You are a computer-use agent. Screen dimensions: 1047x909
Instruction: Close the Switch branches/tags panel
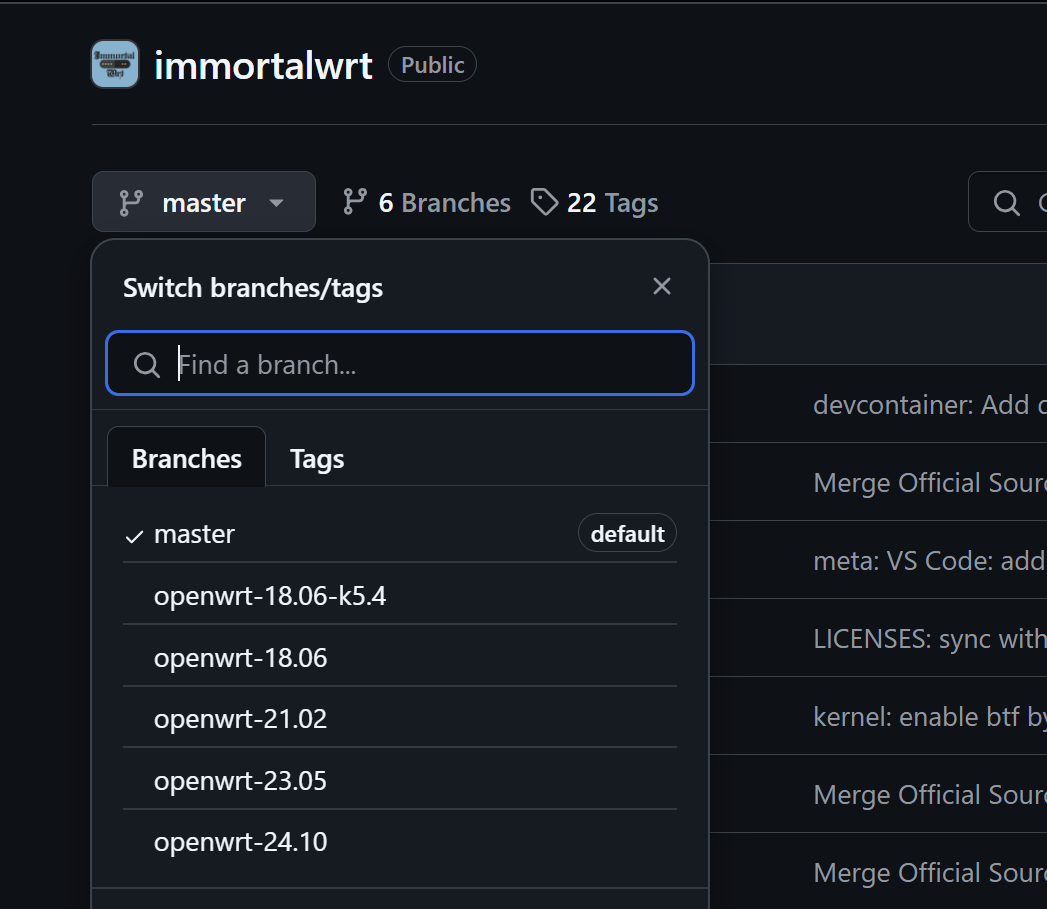coord(662,287)
